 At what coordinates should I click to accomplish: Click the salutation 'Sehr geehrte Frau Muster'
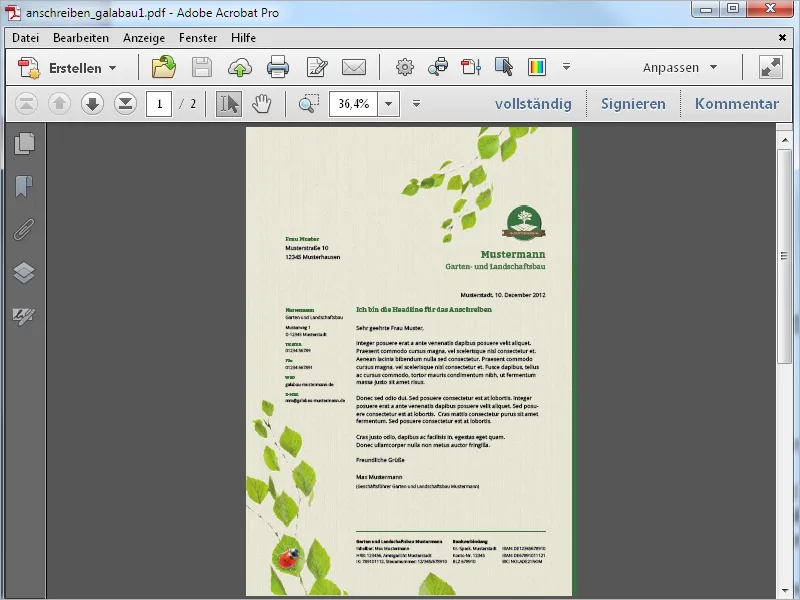(x=390, y=328)
